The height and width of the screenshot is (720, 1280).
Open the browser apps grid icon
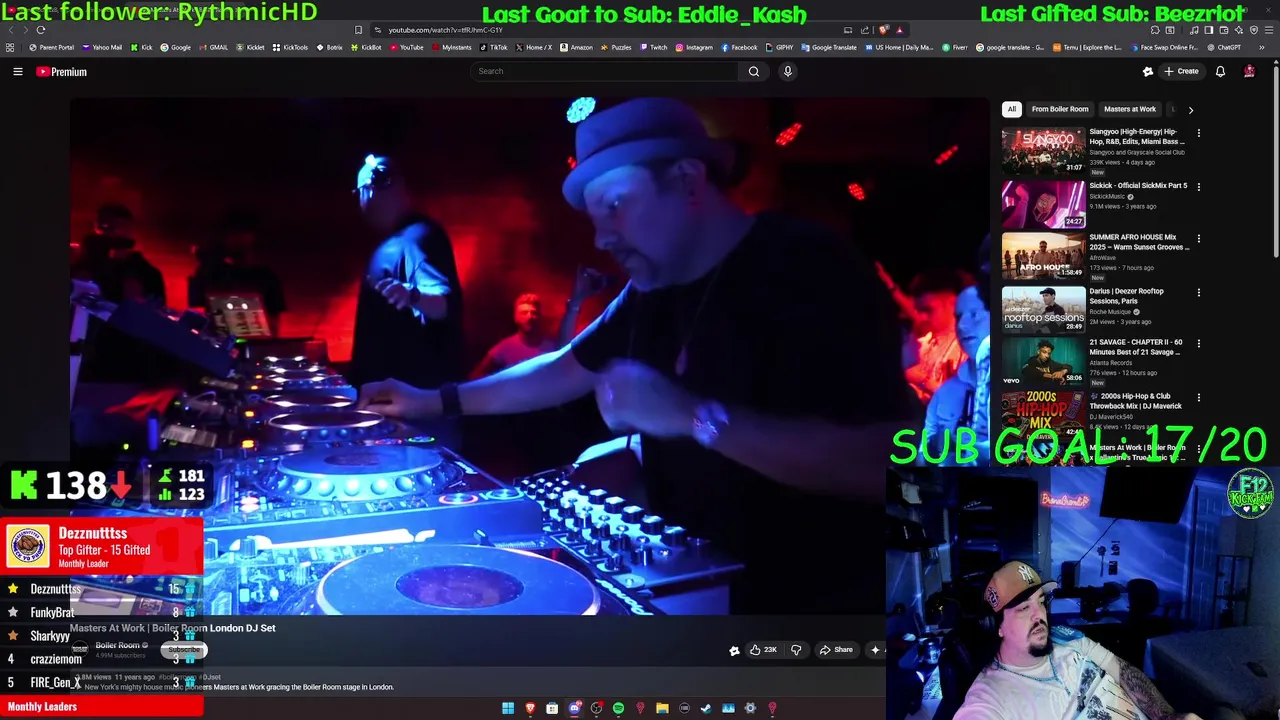pos(10,47)
